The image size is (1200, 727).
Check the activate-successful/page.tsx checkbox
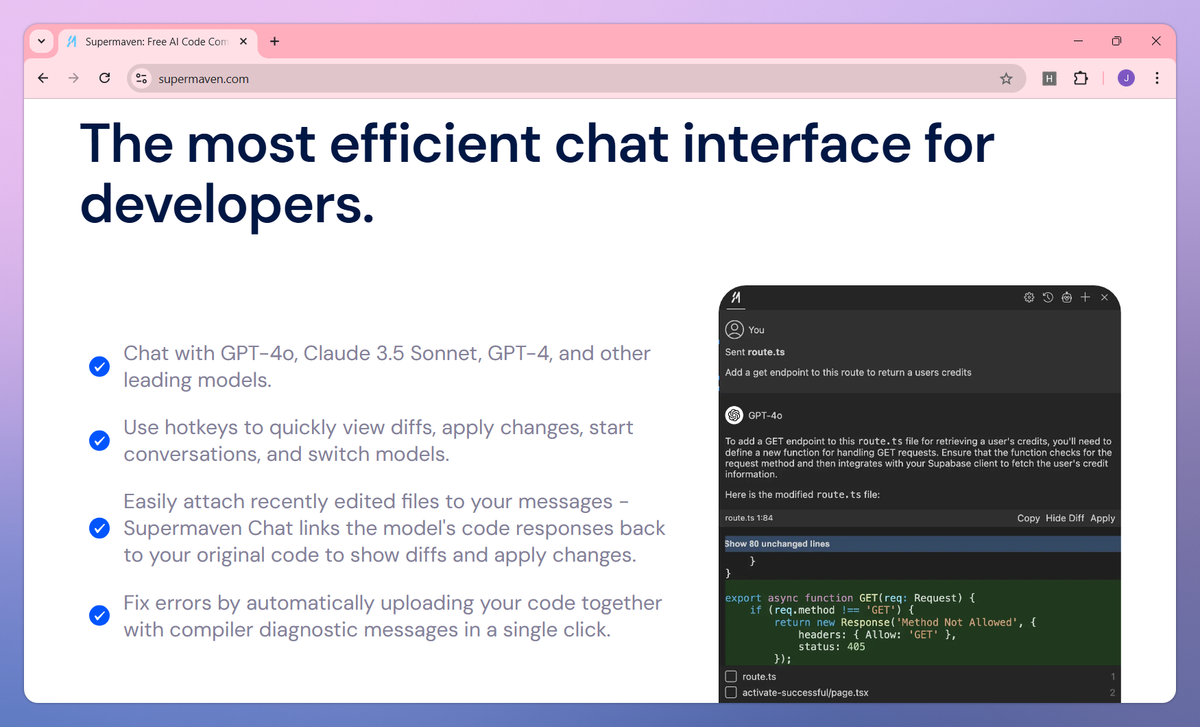pos(731,692)
